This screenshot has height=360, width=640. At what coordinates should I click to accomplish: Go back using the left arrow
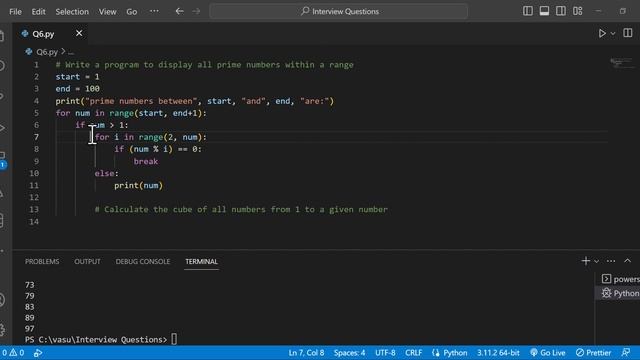[179, 11]
